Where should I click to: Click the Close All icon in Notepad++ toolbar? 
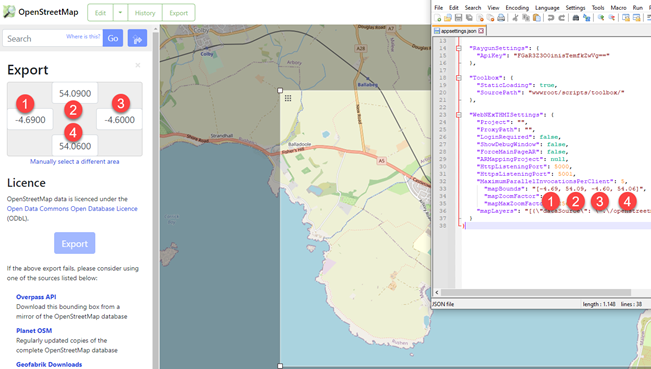[x=490, y=18]
